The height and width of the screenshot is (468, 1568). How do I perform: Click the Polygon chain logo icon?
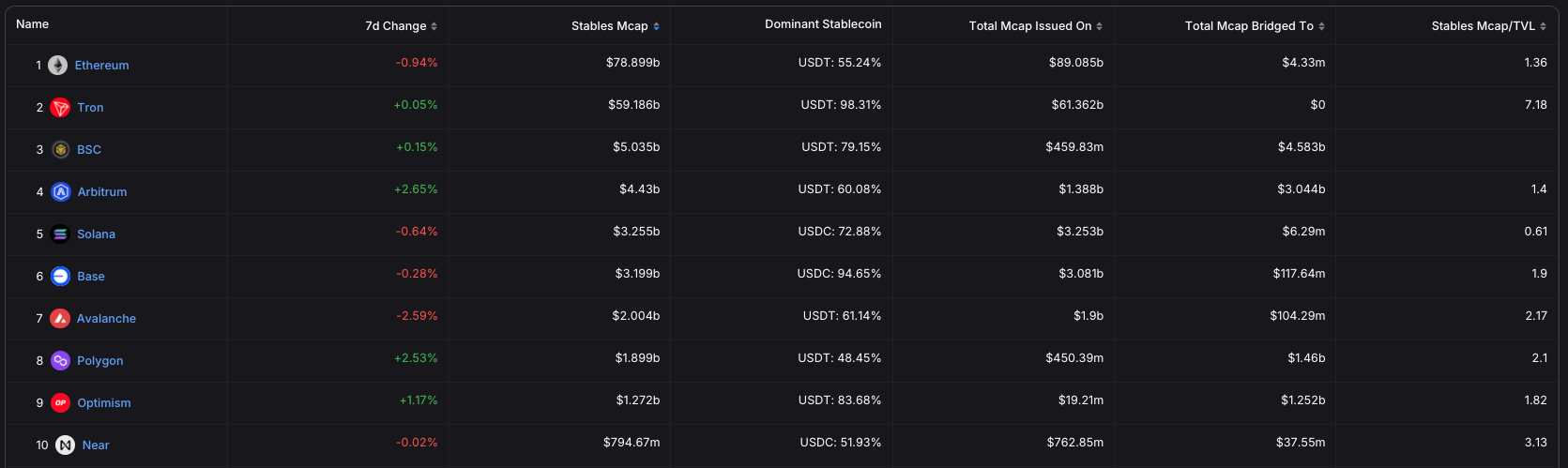pos(61,361)
